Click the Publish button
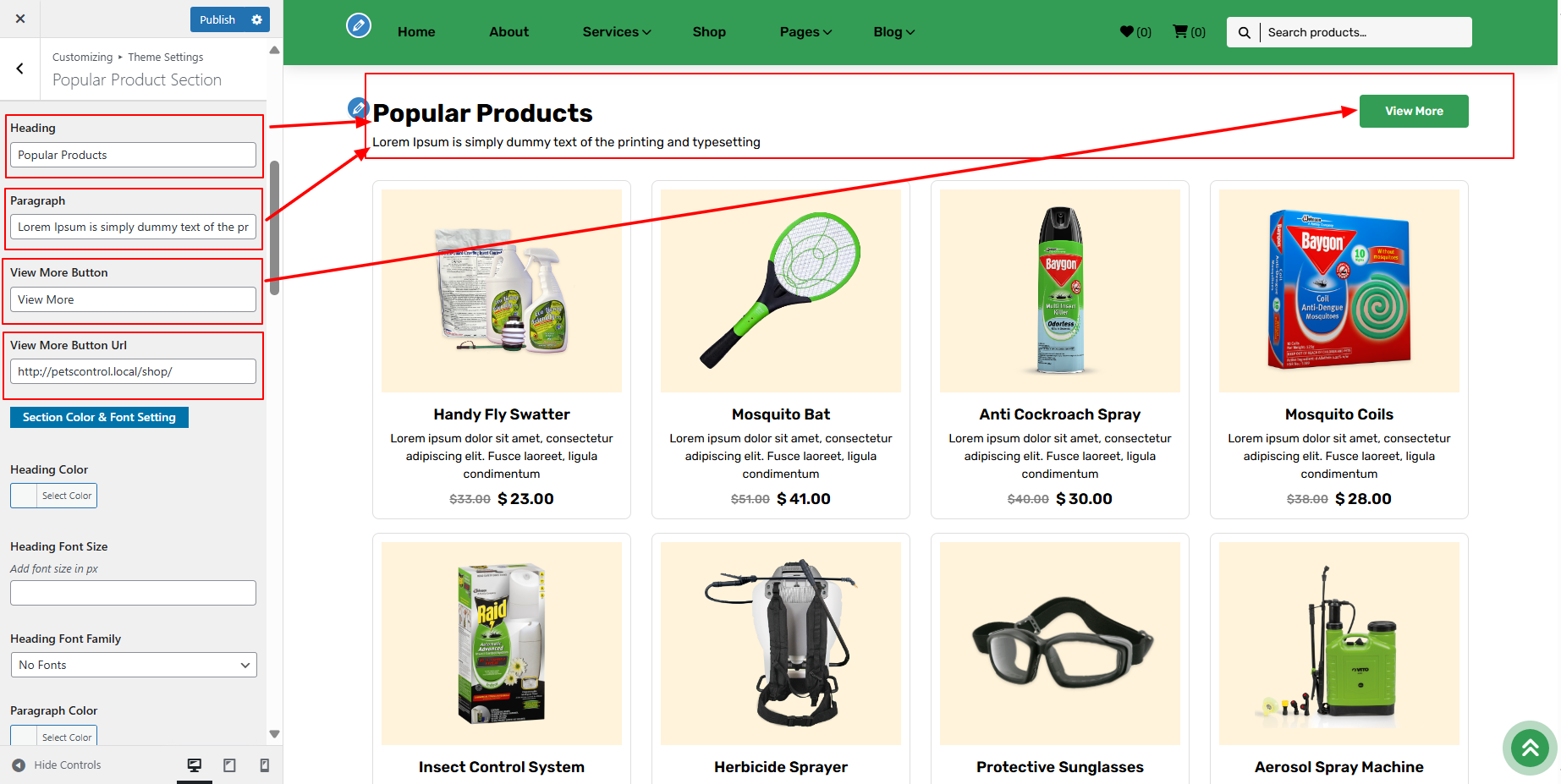Viewport: 1561px width, 784px height. [x=217, y=19]
